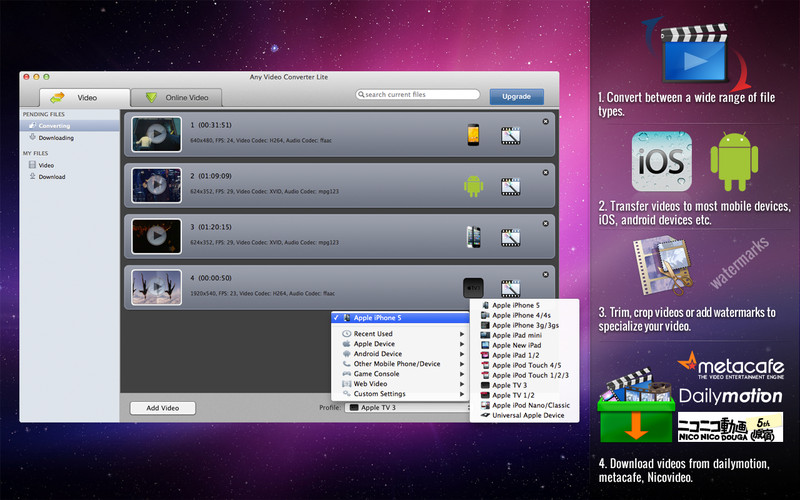Image resolution: width=800 pixels, height=500 pixels.
Task: Choose Apple iPhone 5 in device submenu
Action: (x=524, y=305)
